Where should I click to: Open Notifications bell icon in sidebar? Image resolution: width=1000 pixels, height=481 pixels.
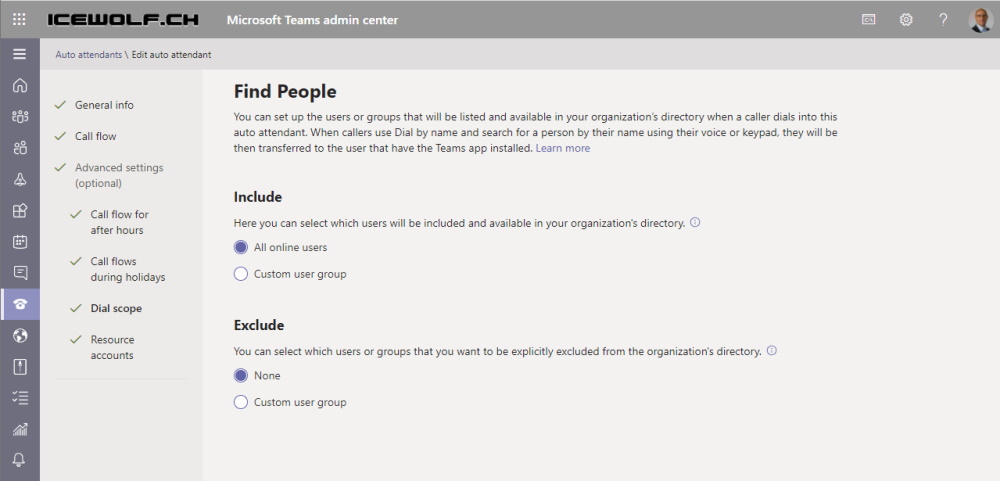pos(20,460)
